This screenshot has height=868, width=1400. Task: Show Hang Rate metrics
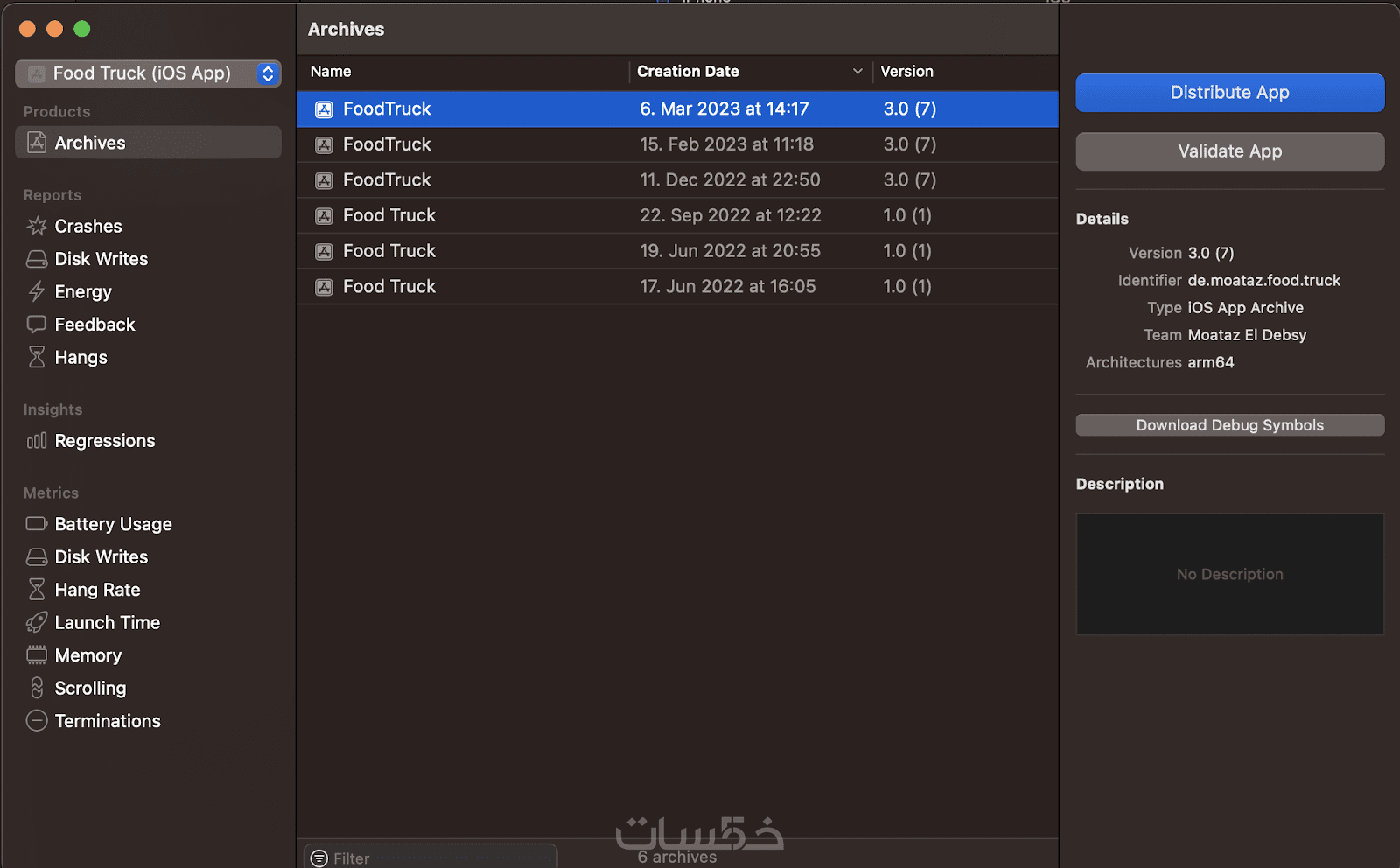click(98, 590)
